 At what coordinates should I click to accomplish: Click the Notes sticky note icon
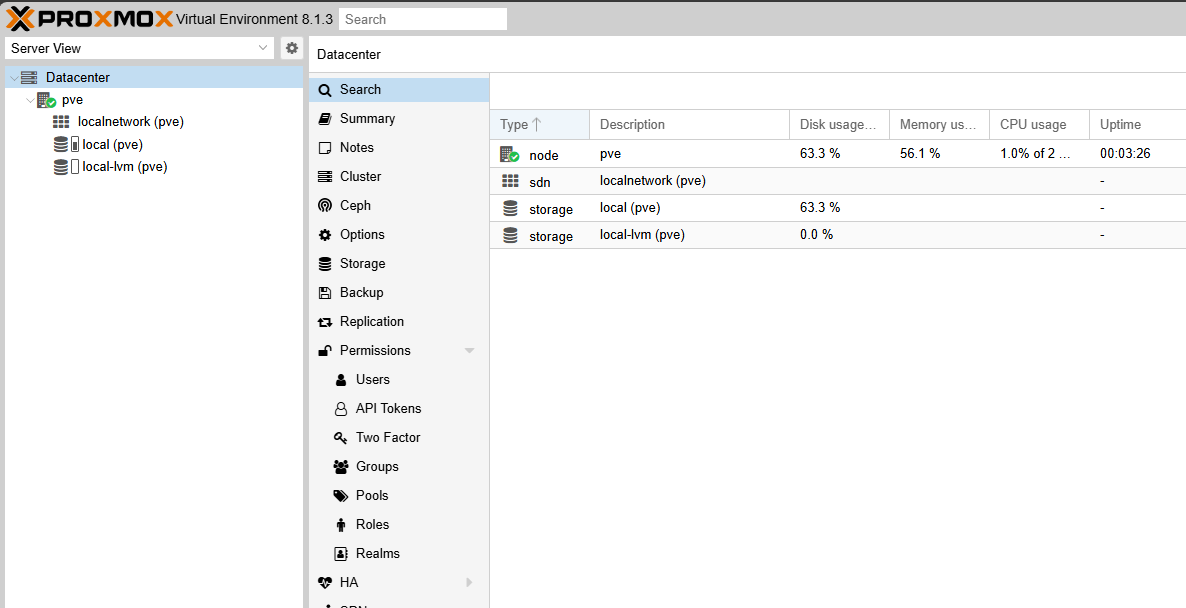(325, 147)
